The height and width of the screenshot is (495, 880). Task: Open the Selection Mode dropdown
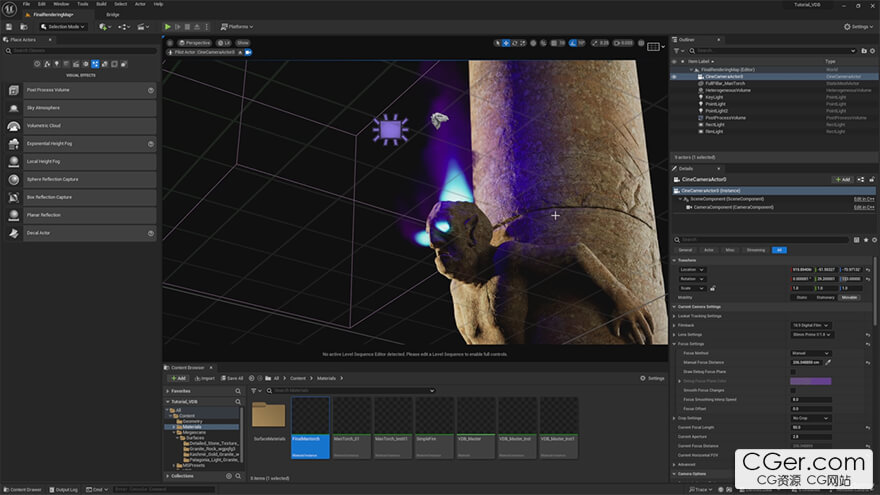click(62, 26)
